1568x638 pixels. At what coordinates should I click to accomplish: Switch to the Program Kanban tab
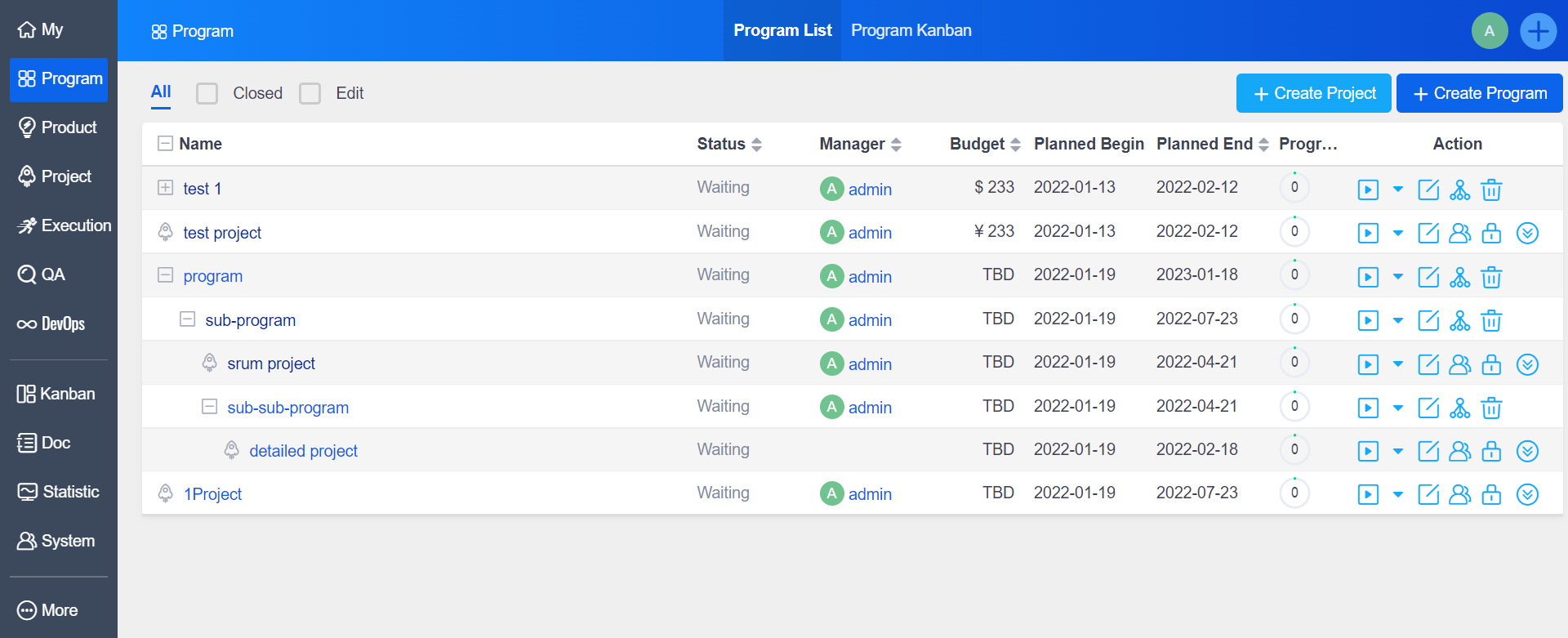tap(911, 30)
